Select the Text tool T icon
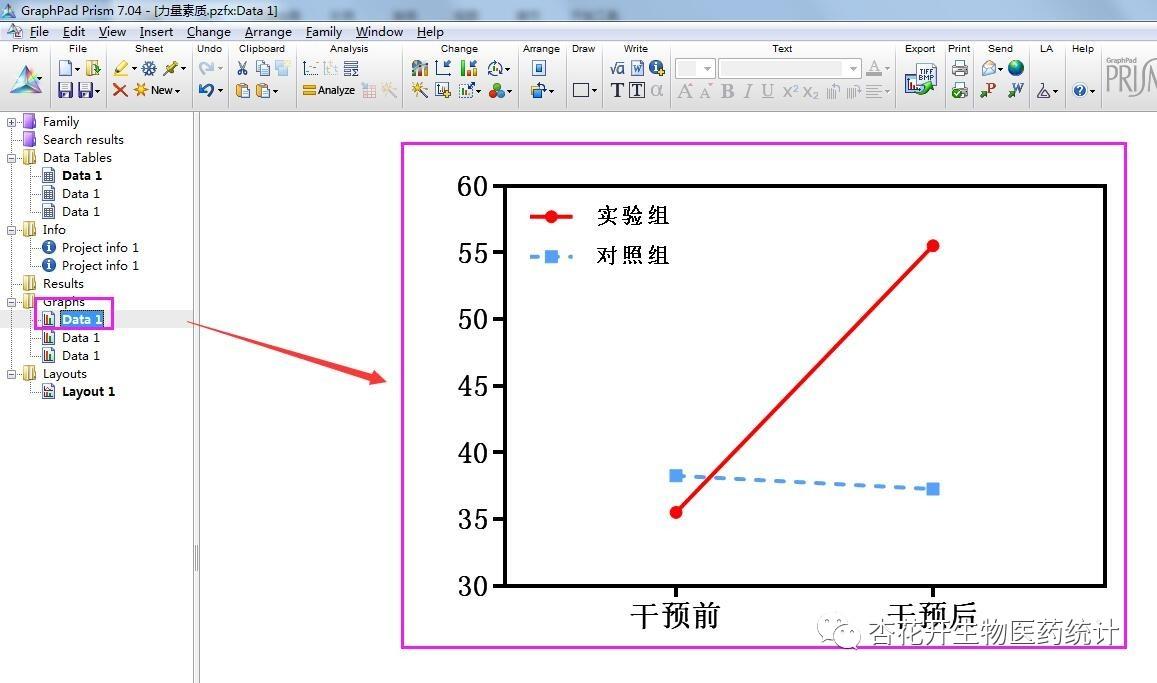 (x=618, y=89)
